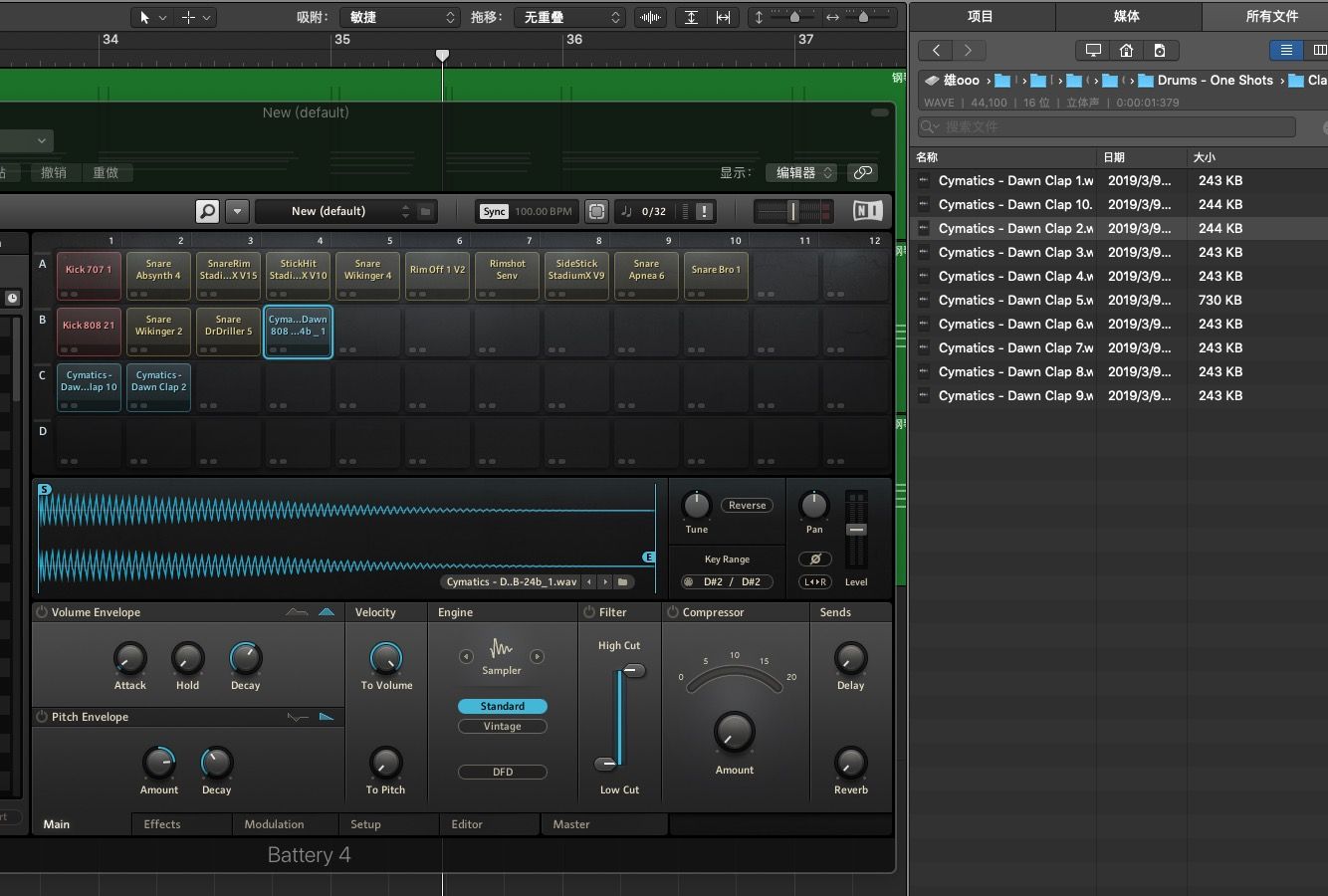Viewport: 1328px width, 896px height.
Task: Step presets with New (default) up-down arrows
Action: [x=405, y=211]
